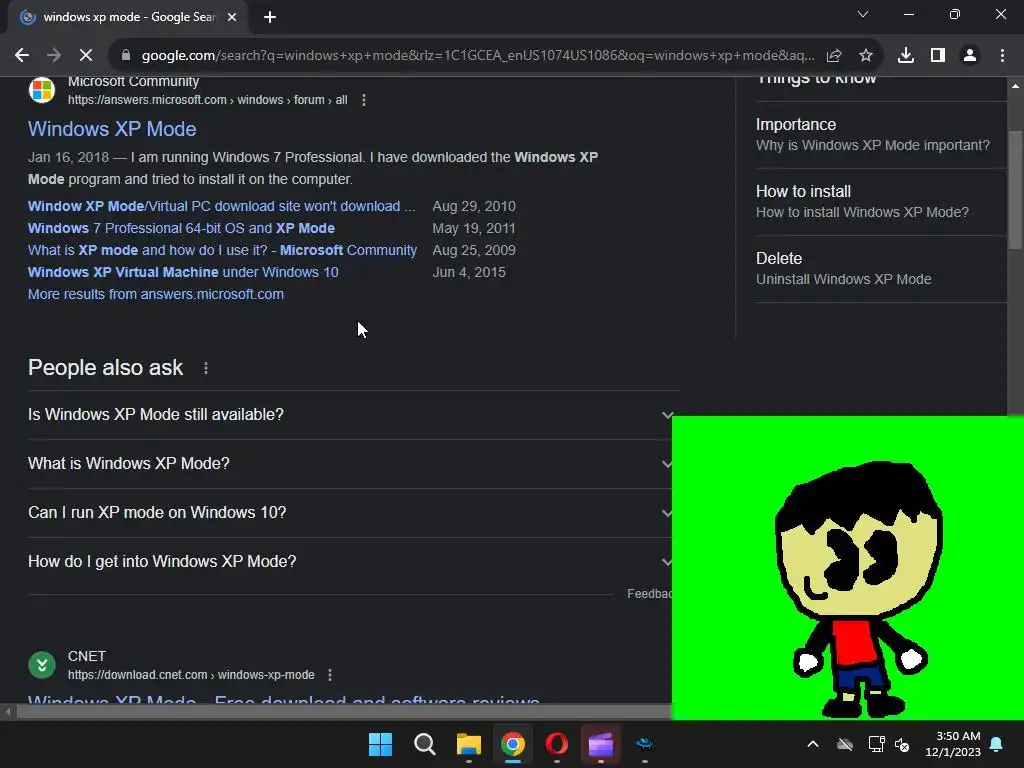The height and width of the screenshot is (768, 1024).
Task: Click the scroll-left arrow on horizontal scrollbar
Action: tap(8, 712)
